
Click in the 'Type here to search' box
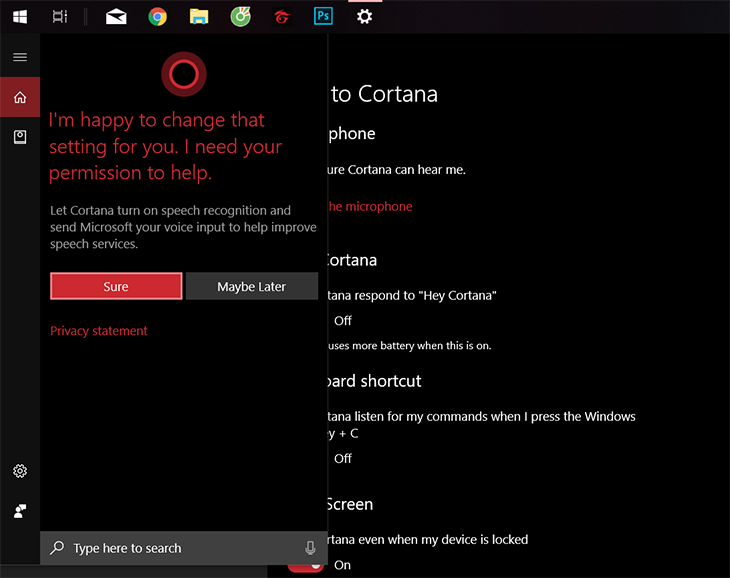(184, 548)
